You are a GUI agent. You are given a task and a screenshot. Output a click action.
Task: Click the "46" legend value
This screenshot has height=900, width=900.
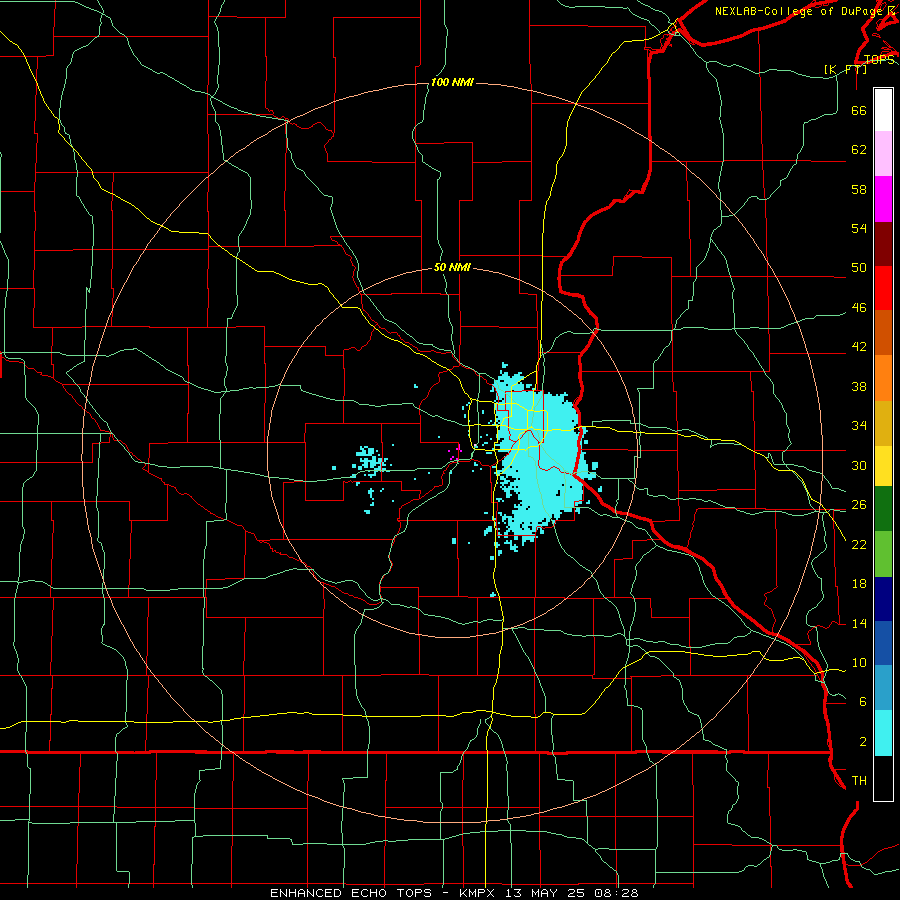(859, 308)
